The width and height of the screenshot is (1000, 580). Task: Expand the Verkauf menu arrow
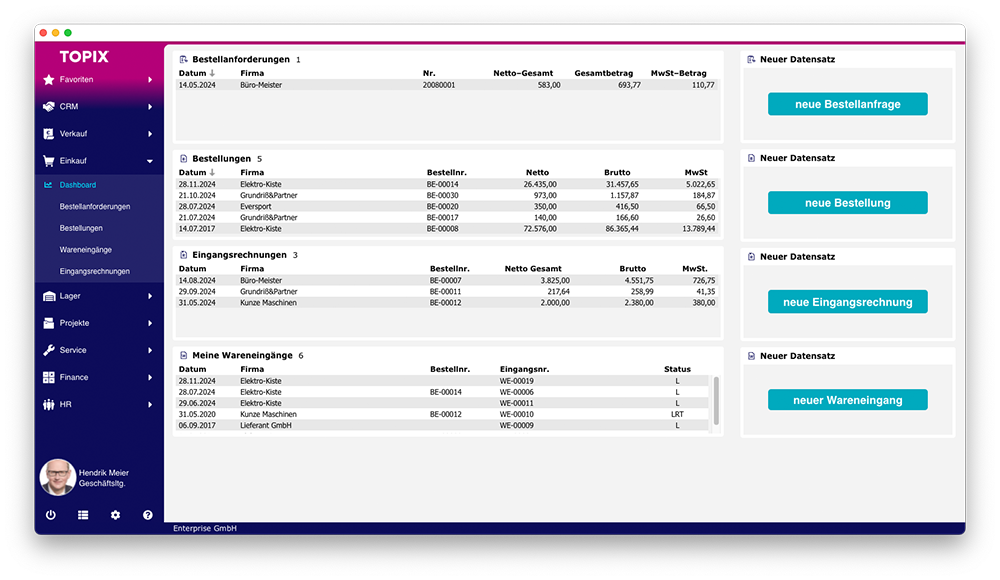[150, 133]
